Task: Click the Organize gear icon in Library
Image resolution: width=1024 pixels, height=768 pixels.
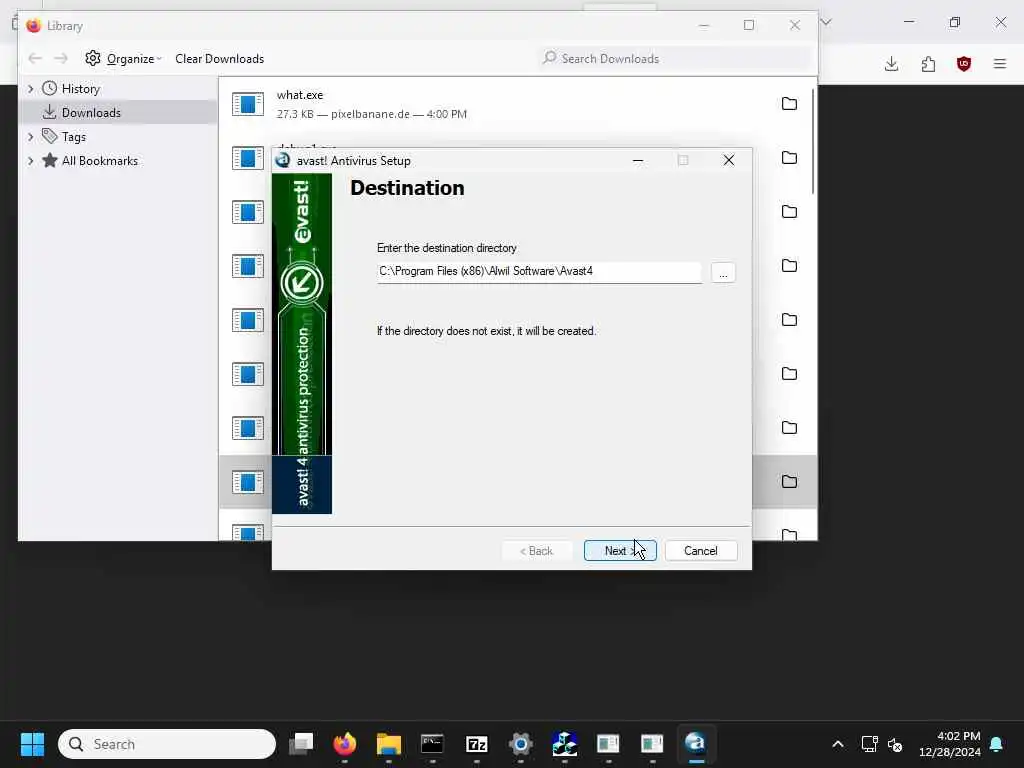Action: coord(93,58)
